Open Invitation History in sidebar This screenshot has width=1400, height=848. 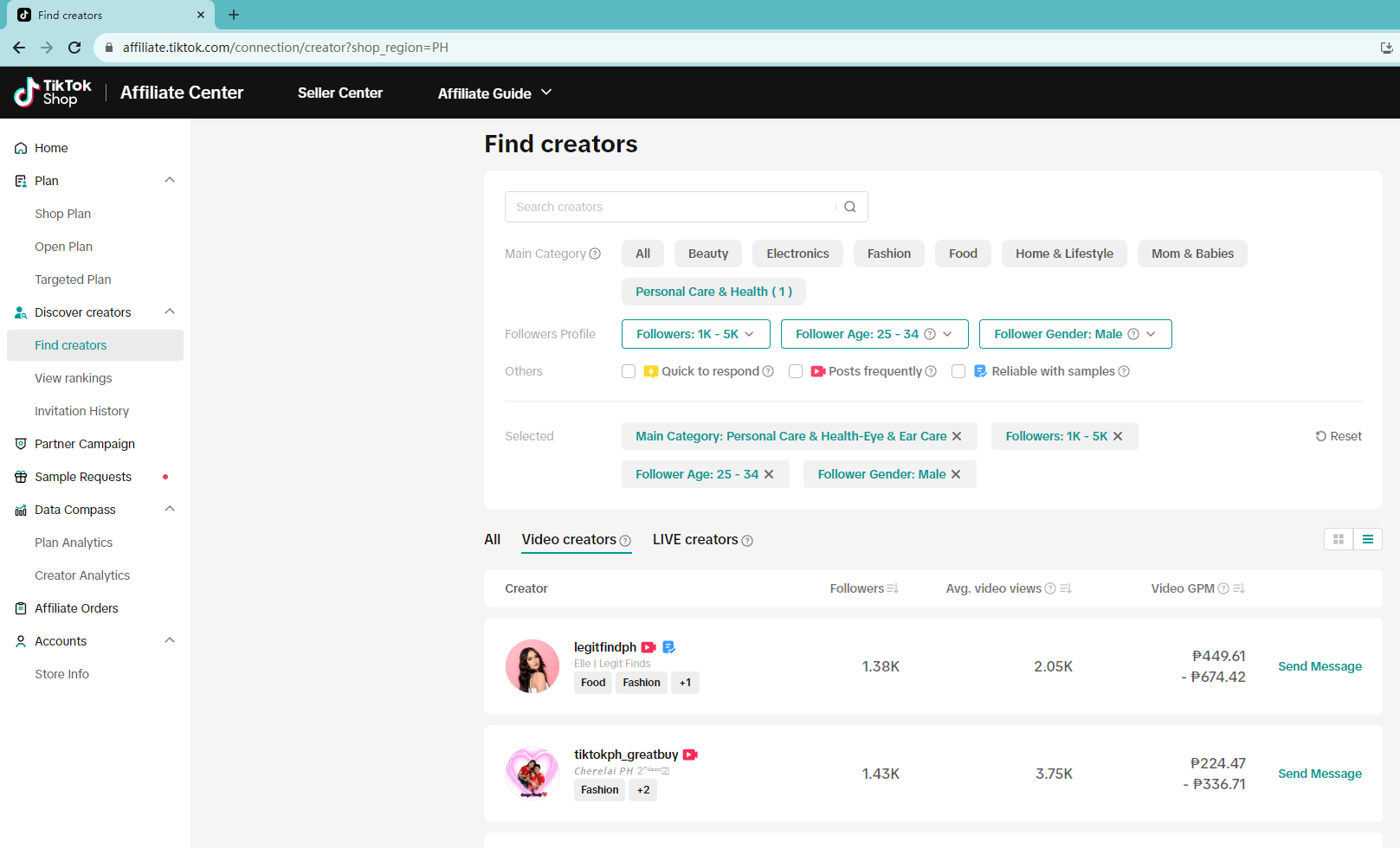pyautogui.click(x=82, y=411)
